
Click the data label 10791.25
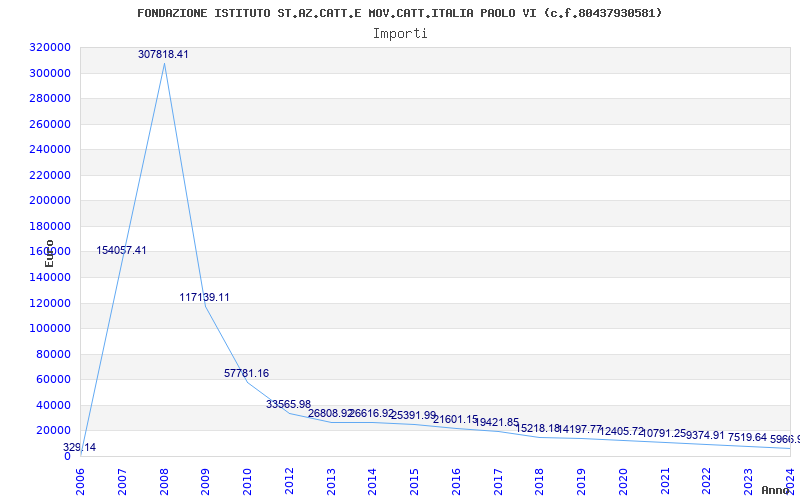tap(664, 433)
